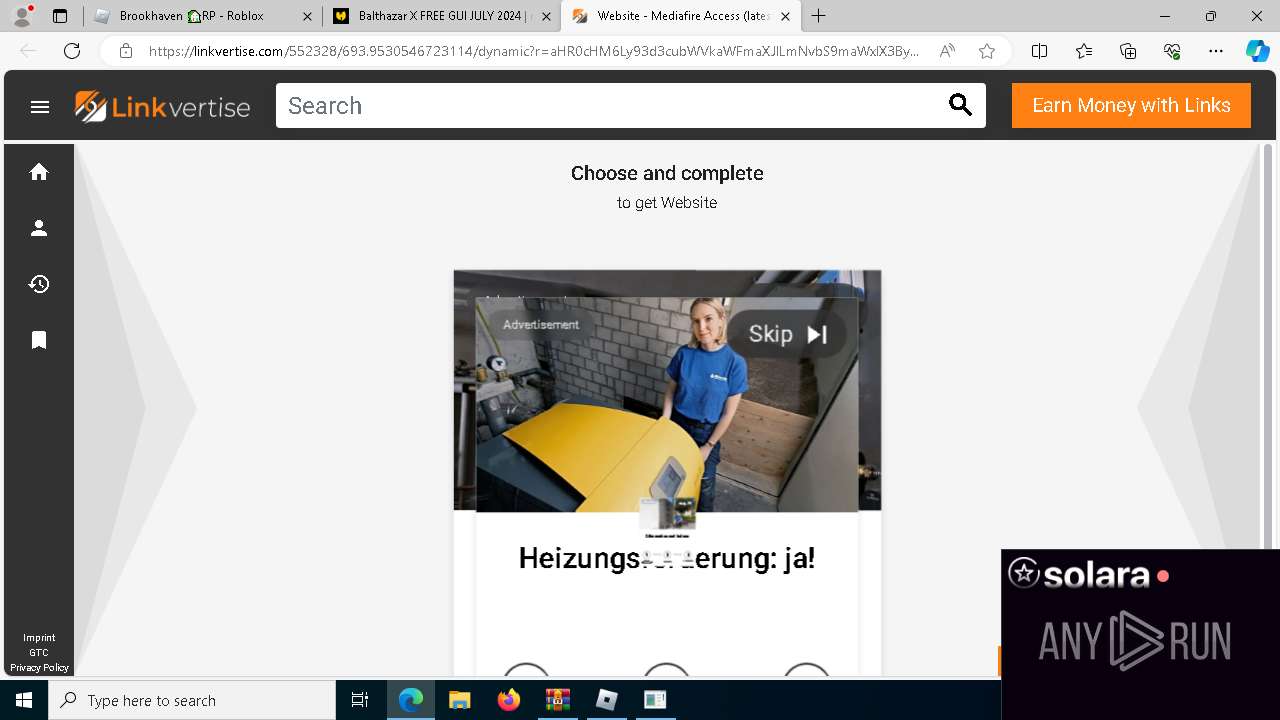Open the Privacy Policy link
1280x720 pixels.
coord(39,668)
